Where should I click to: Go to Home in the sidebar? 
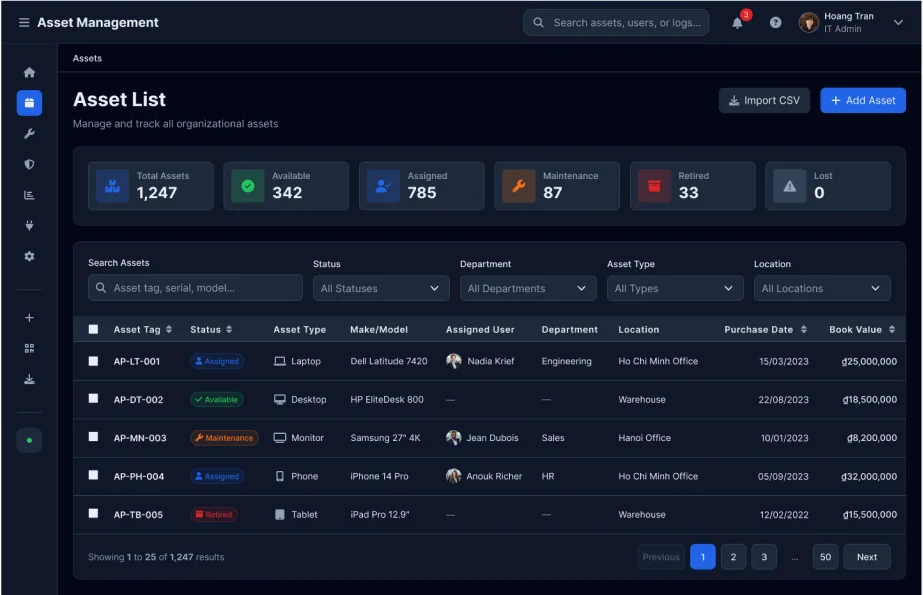29,72
